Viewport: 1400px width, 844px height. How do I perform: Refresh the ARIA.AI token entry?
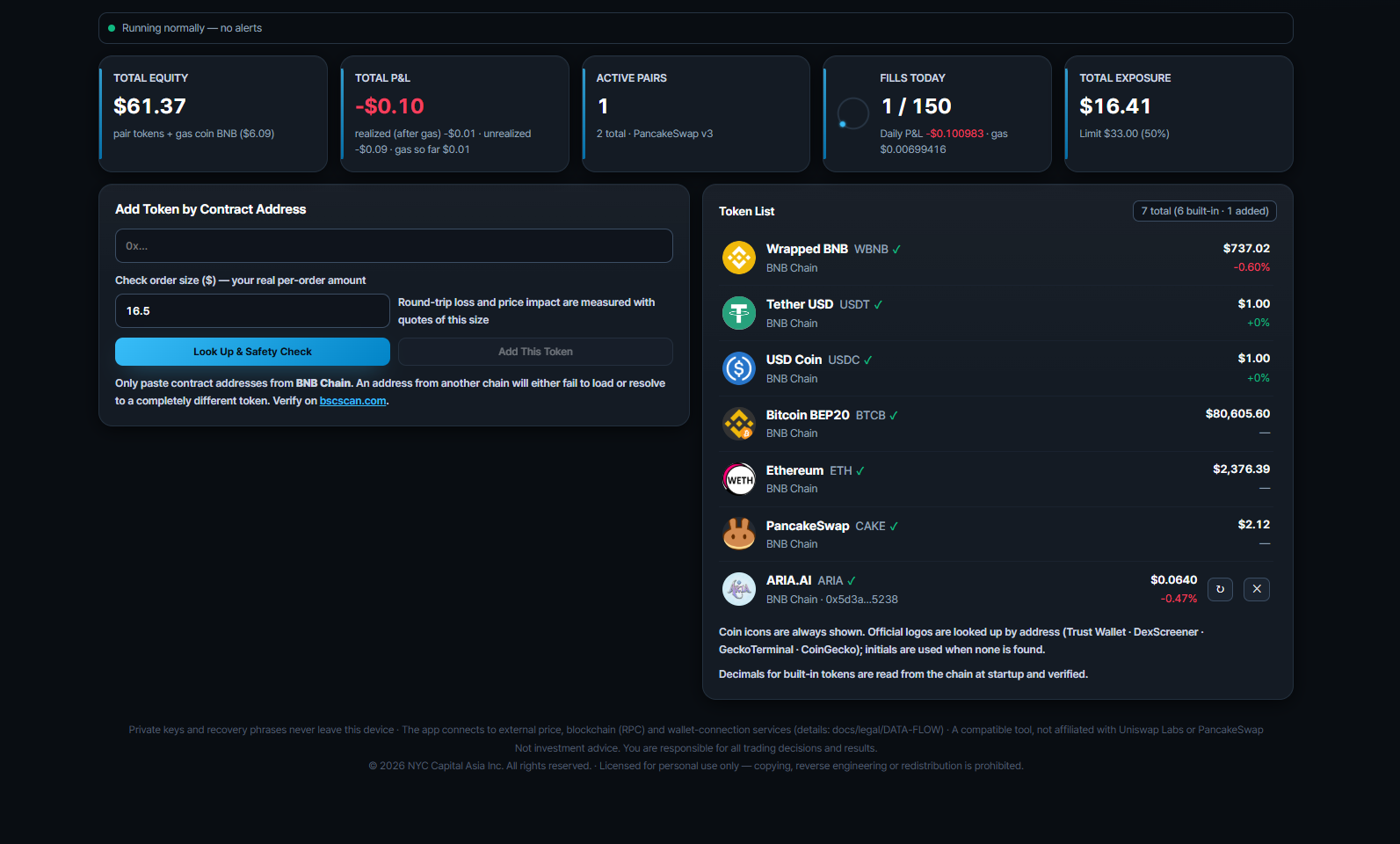[1220, 589]
